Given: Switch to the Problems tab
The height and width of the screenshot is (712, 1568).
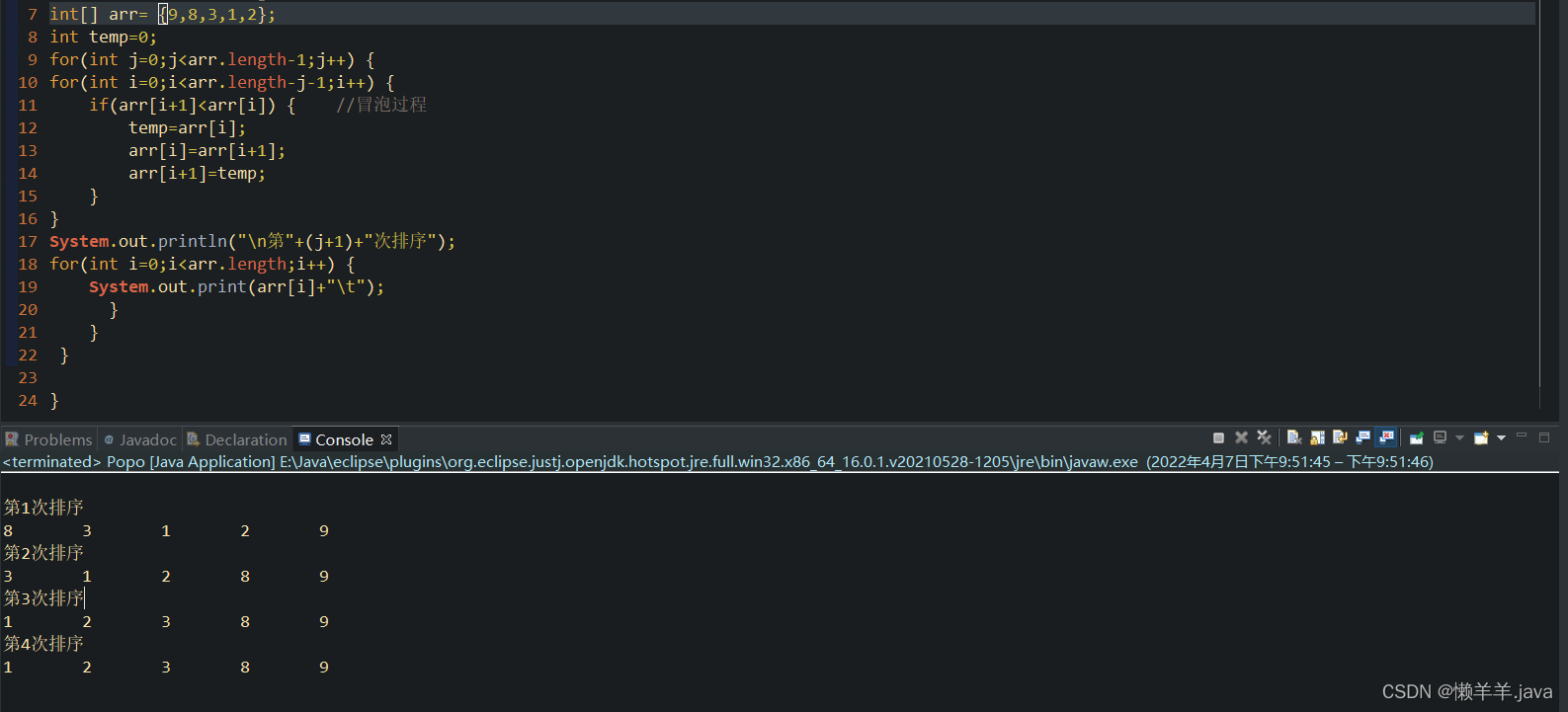Looking at the screenshot, I should 57,439.
